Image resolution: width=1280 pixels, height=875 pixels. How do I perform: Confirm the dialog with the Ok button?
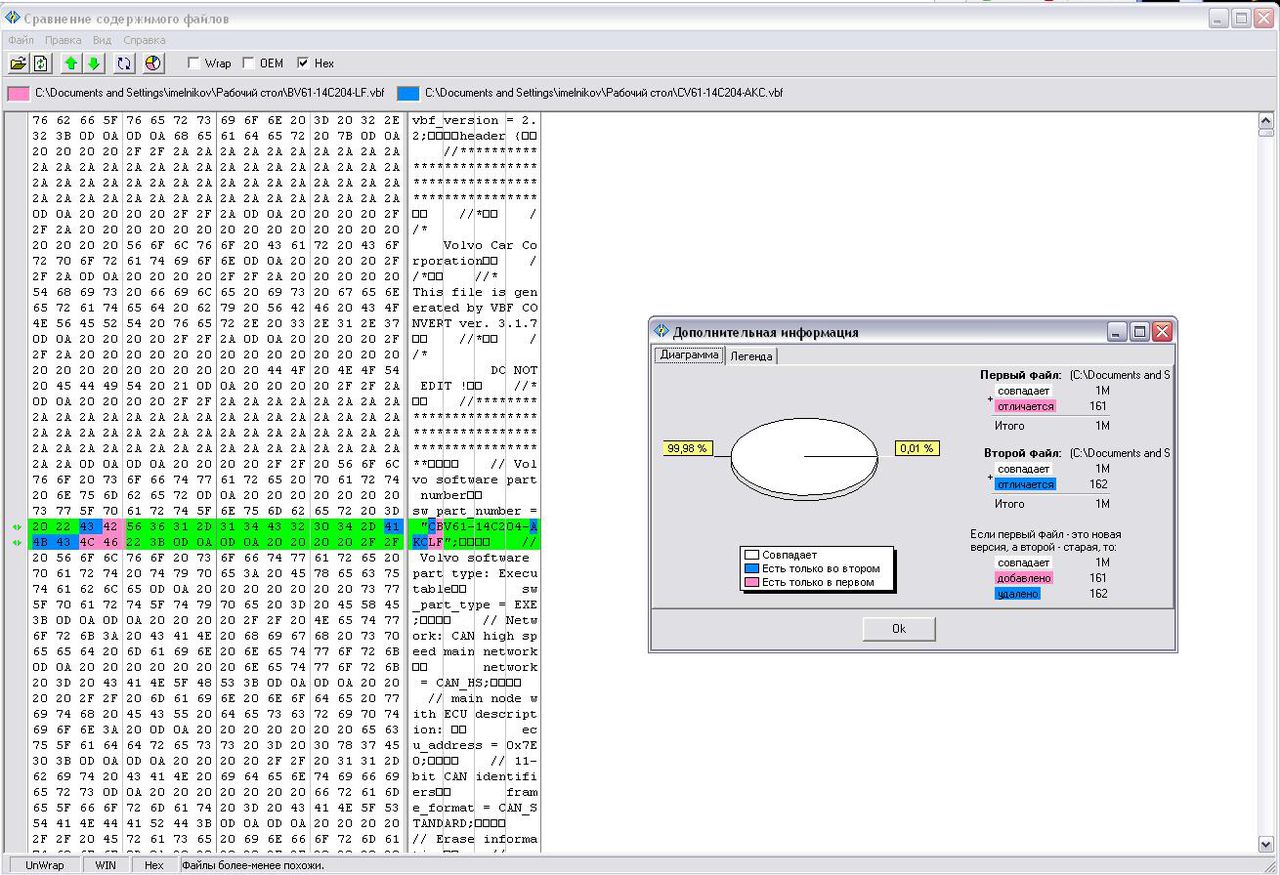pos(899,629)
